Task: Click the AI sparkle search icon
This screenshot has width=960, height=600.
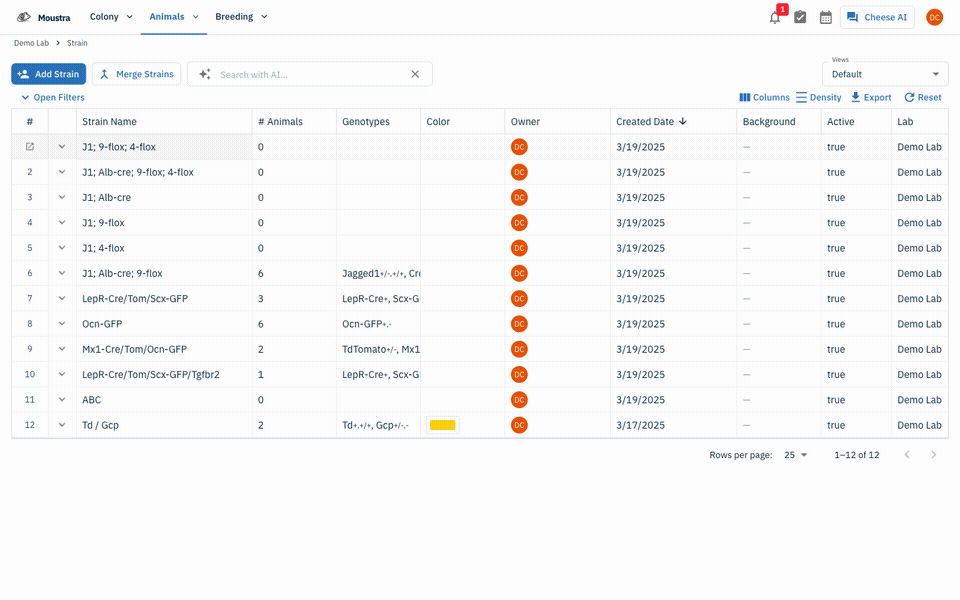Action: coord(204,74)
